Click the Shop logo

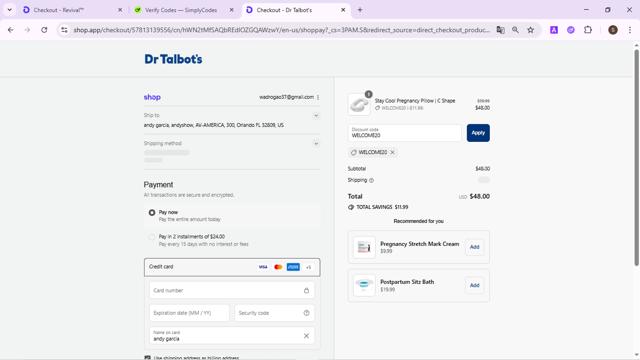pos(152,97)
